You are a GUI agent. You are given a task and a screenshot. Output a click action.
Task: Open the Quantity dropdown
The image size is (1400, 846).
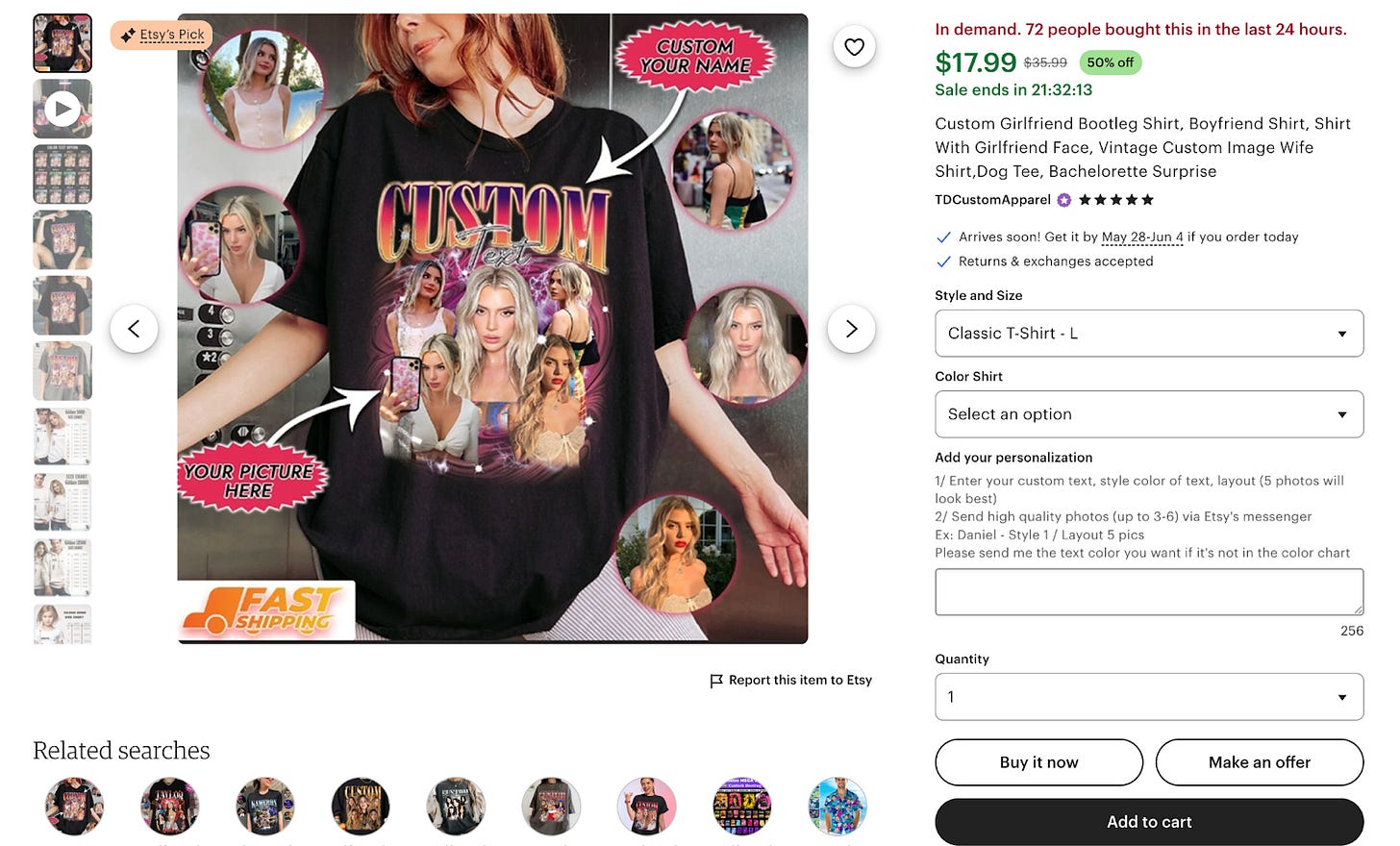(x=1149, y=697)
